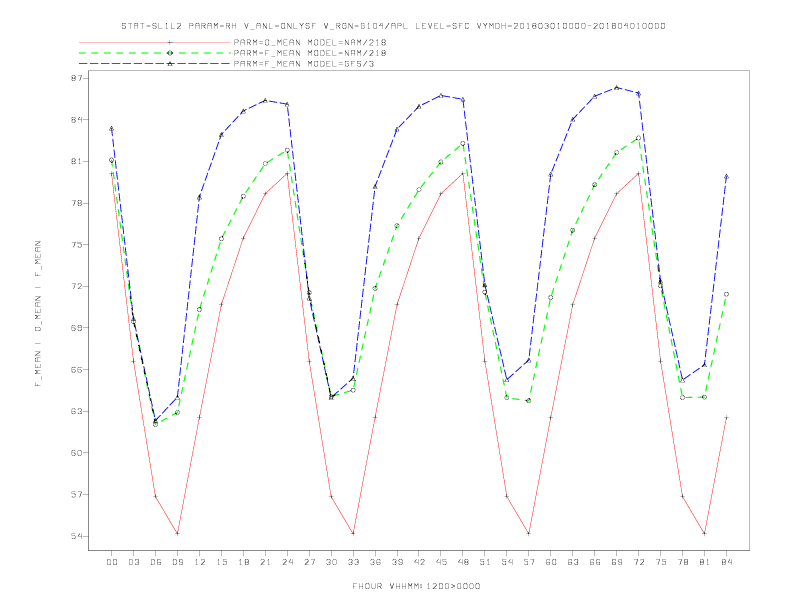The image size is (792, 612).
Task: Click x-axis tick label 57
Action: 529,562
